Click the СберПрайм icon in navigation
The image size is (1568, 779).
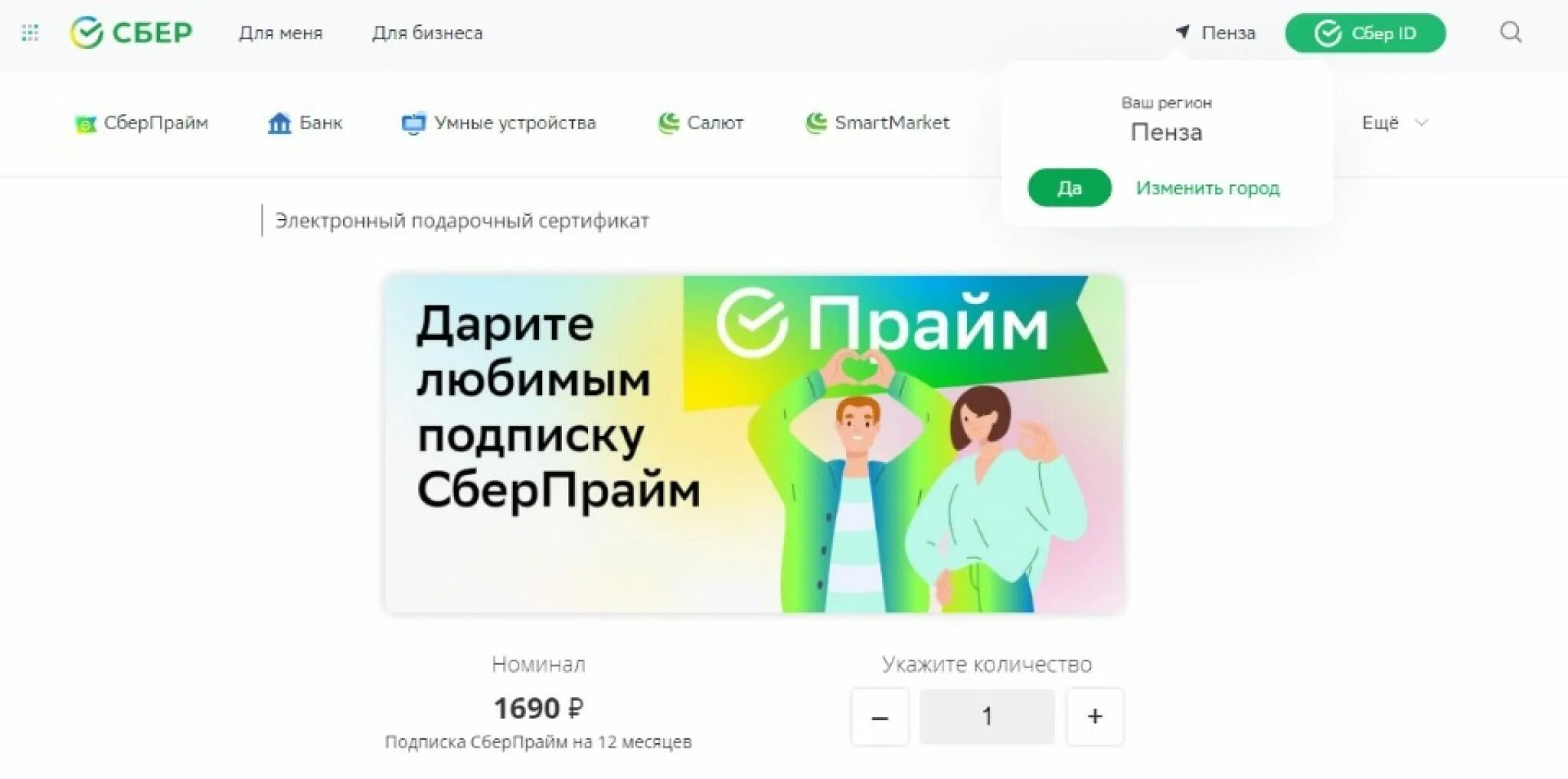85,124
